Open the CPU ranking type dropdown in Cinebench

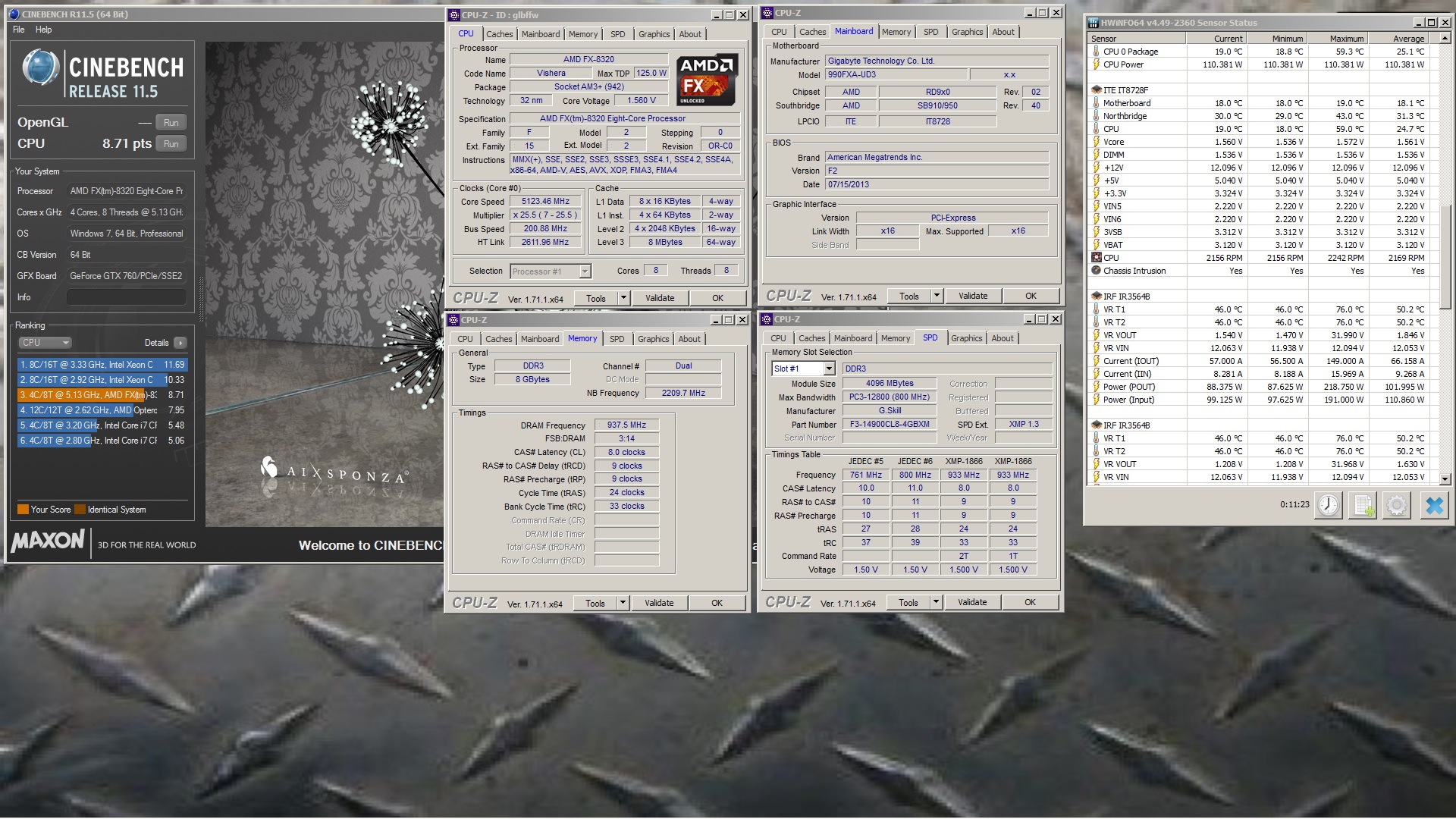coord(45,343)
